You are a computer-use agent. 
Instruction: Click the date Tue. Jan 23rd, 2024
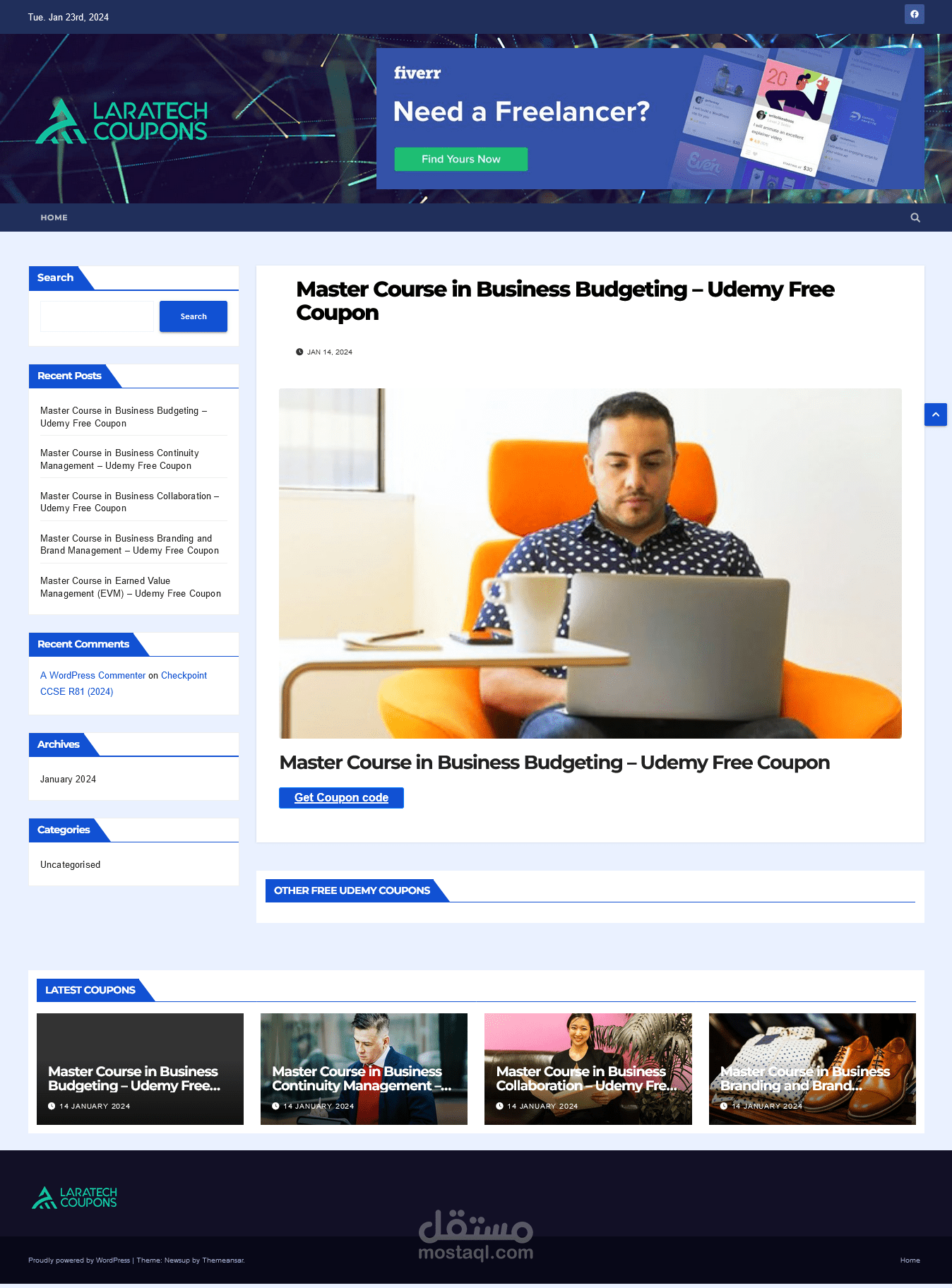pyautogui.click(x=69, y=17)
